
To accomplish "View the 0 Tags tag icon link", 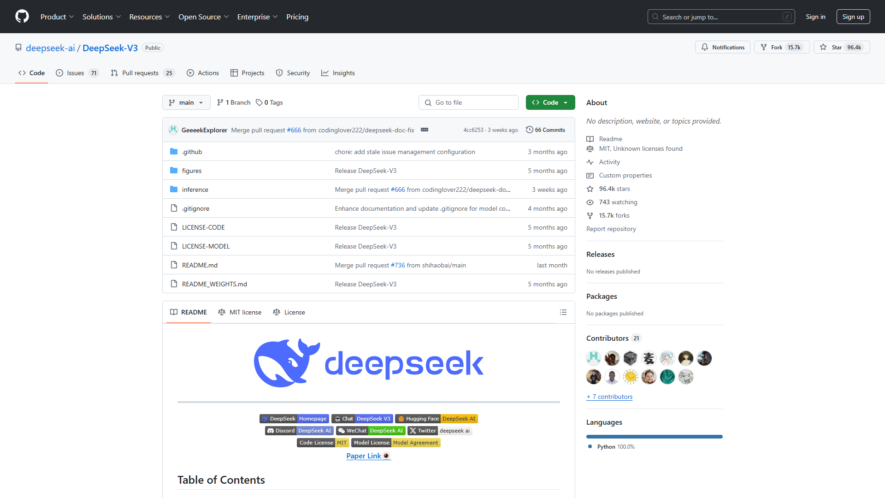I will click(x=259, y=103).
